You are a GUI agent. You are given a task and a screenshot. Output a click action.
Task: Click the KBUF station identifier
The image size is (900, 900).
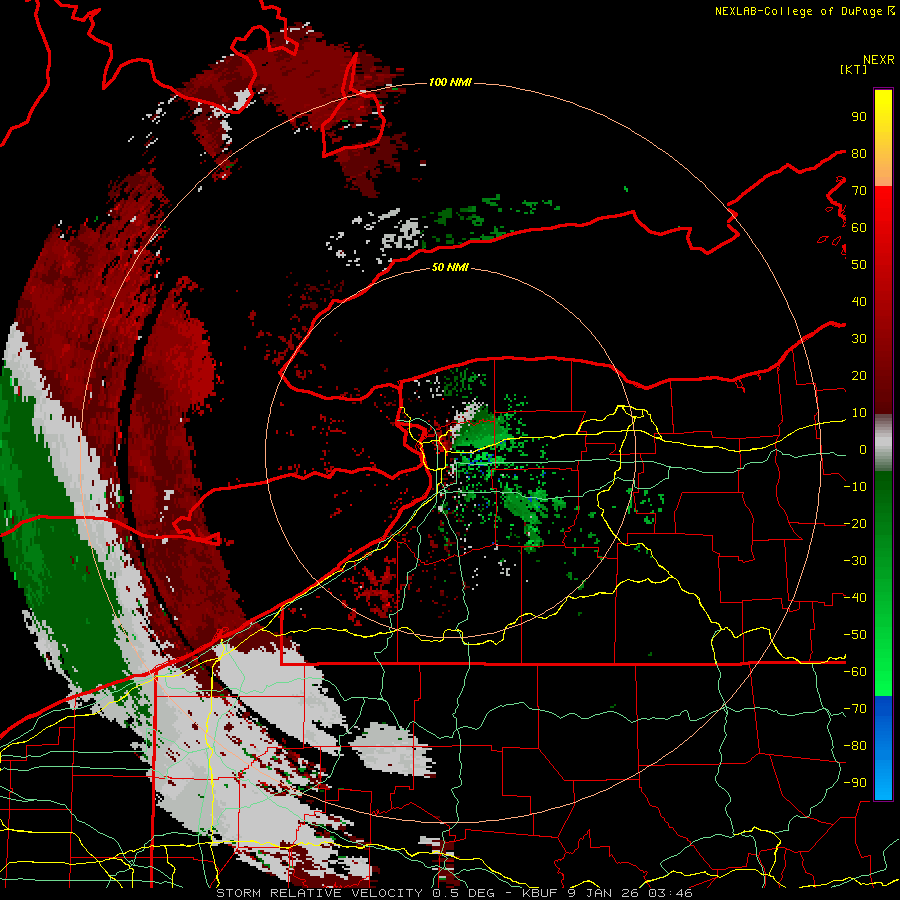[x=541, y=893]
